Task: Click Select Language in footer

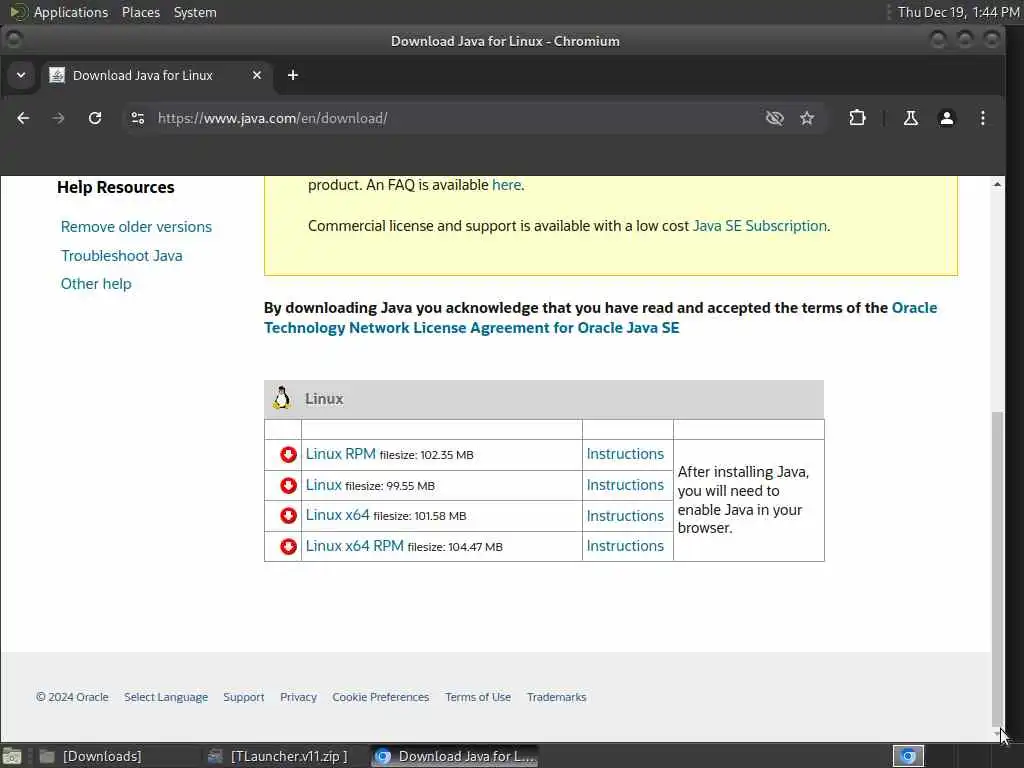Action: point(166,697)
